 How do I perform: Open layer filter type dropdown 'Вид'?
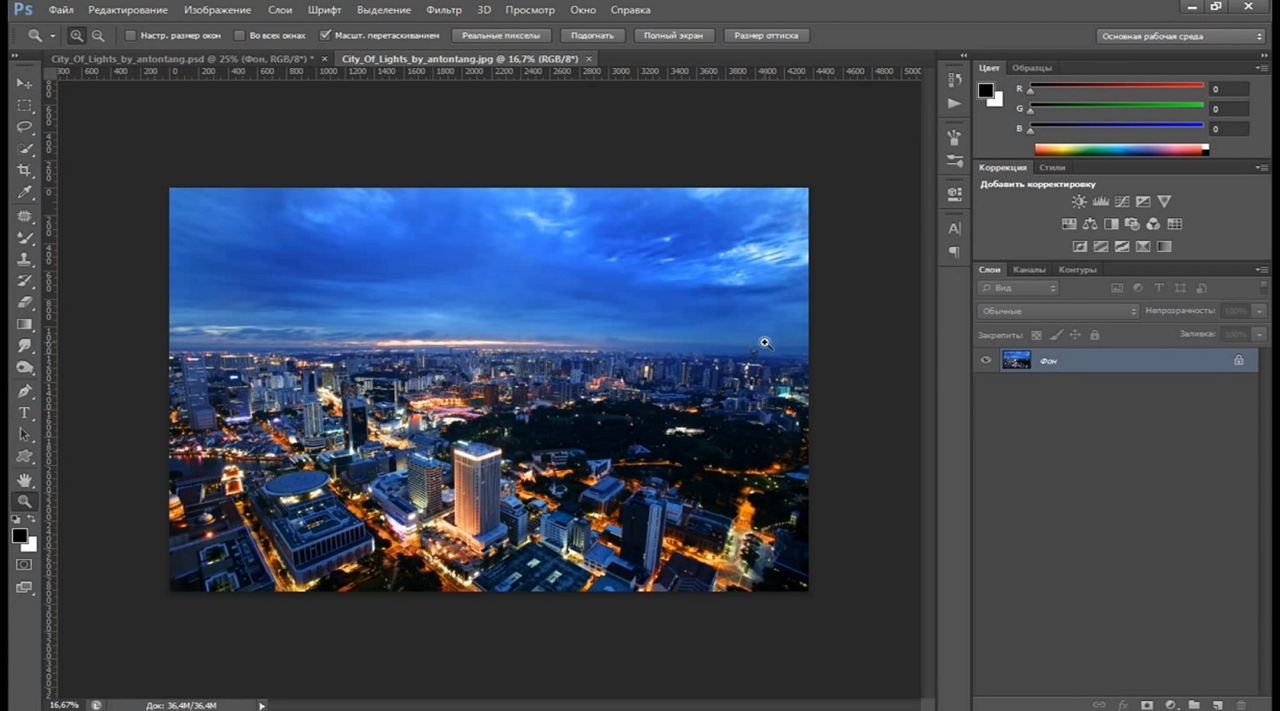click(x=1018, y=288)
